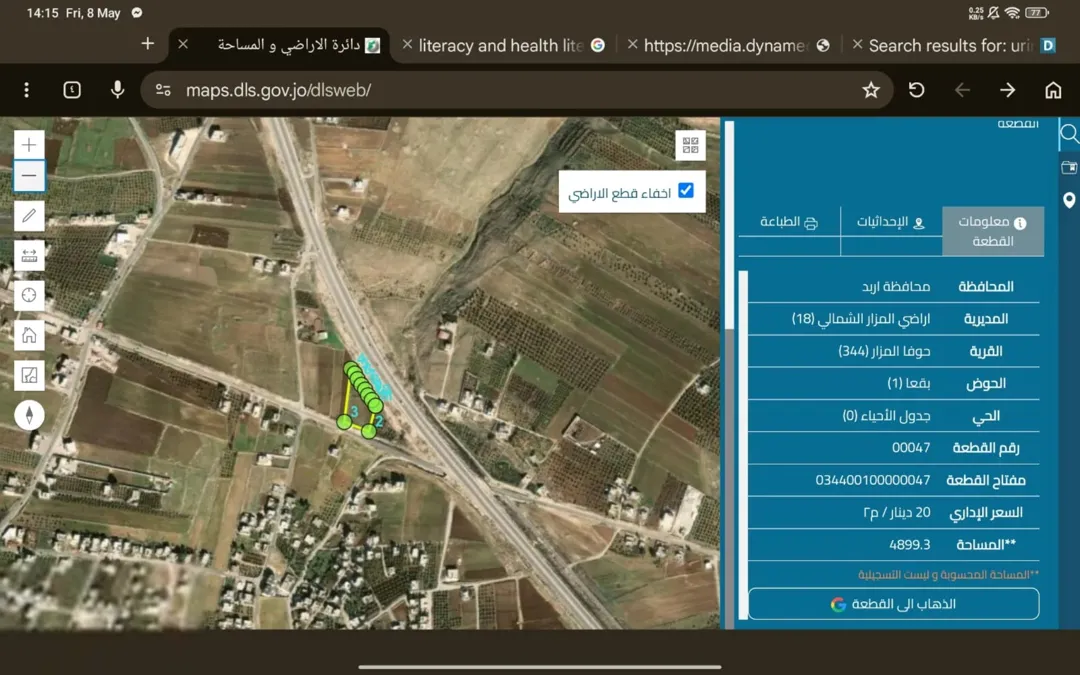Return map to home extent
Screen dimensions: 1080x675
pyautogui.click(x=29, y=335)
